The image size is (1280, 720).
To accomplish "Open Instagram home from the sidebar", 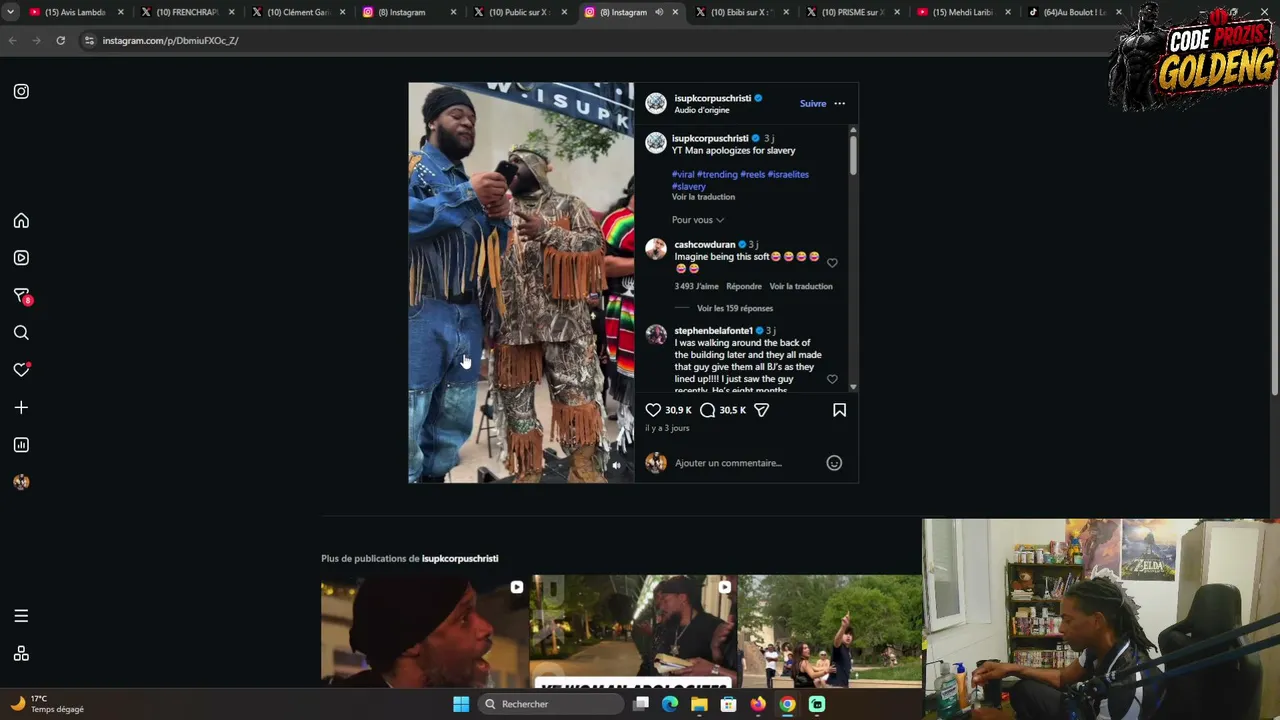I will pos(21,221).
